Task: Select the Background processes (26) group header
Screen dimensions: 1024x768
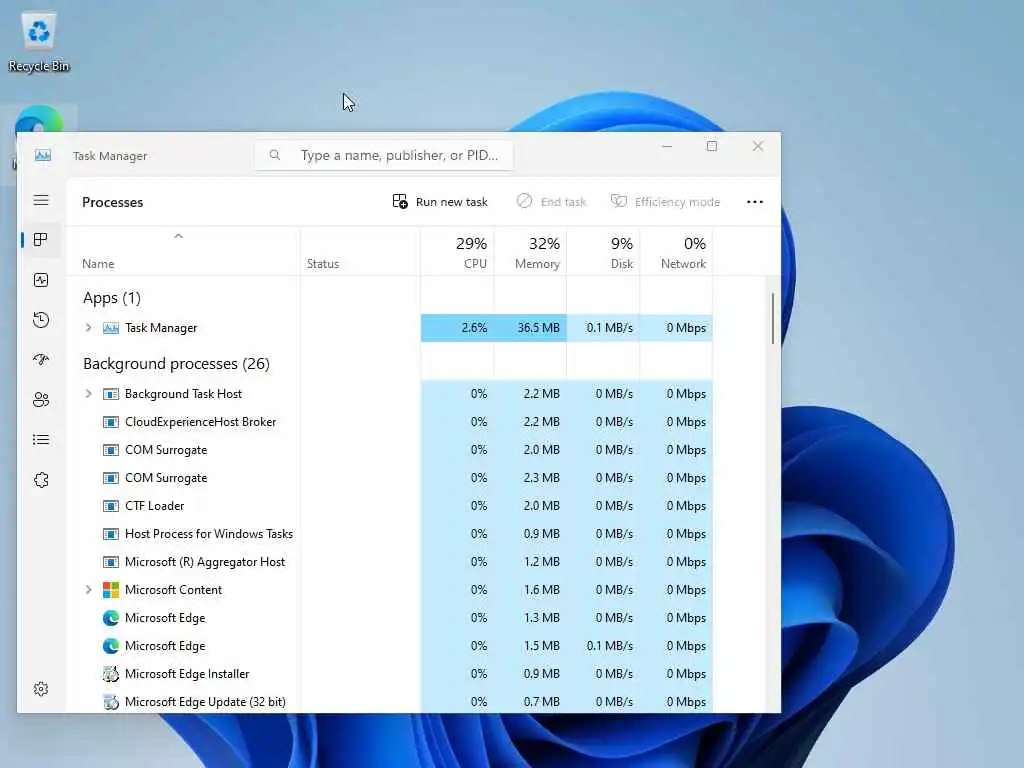Action: (x=176, y=364)
